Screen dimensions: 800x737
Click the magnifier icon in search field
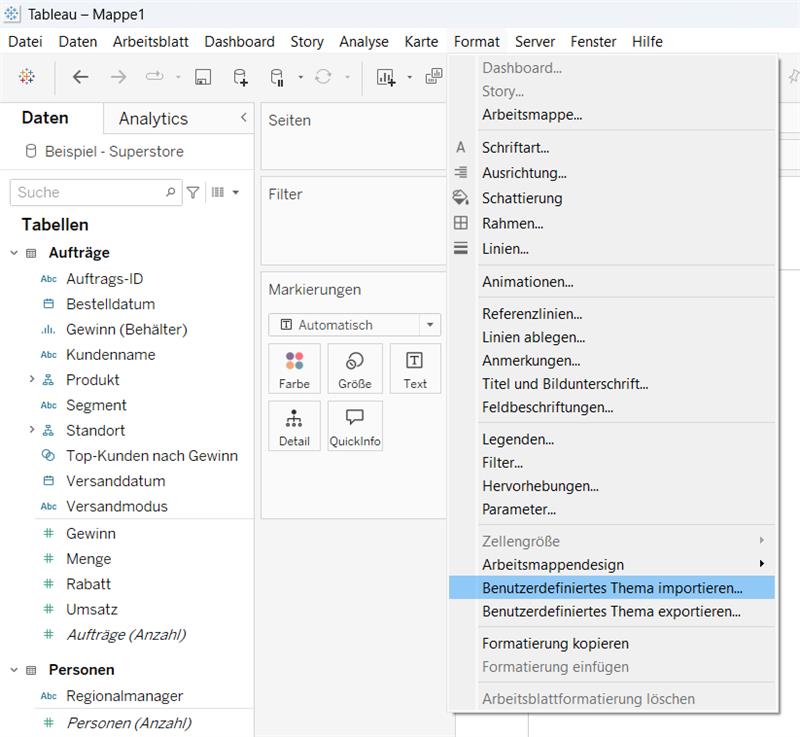(x=170, y=192)
